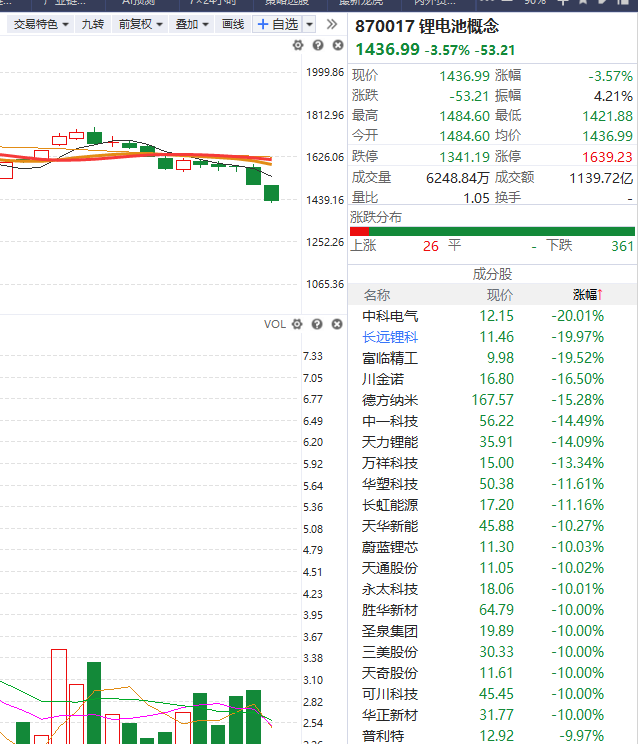Viewport: 638px width, 744px height.
Task: Open VOL indicator settings gear
Action: pos(297,324)
